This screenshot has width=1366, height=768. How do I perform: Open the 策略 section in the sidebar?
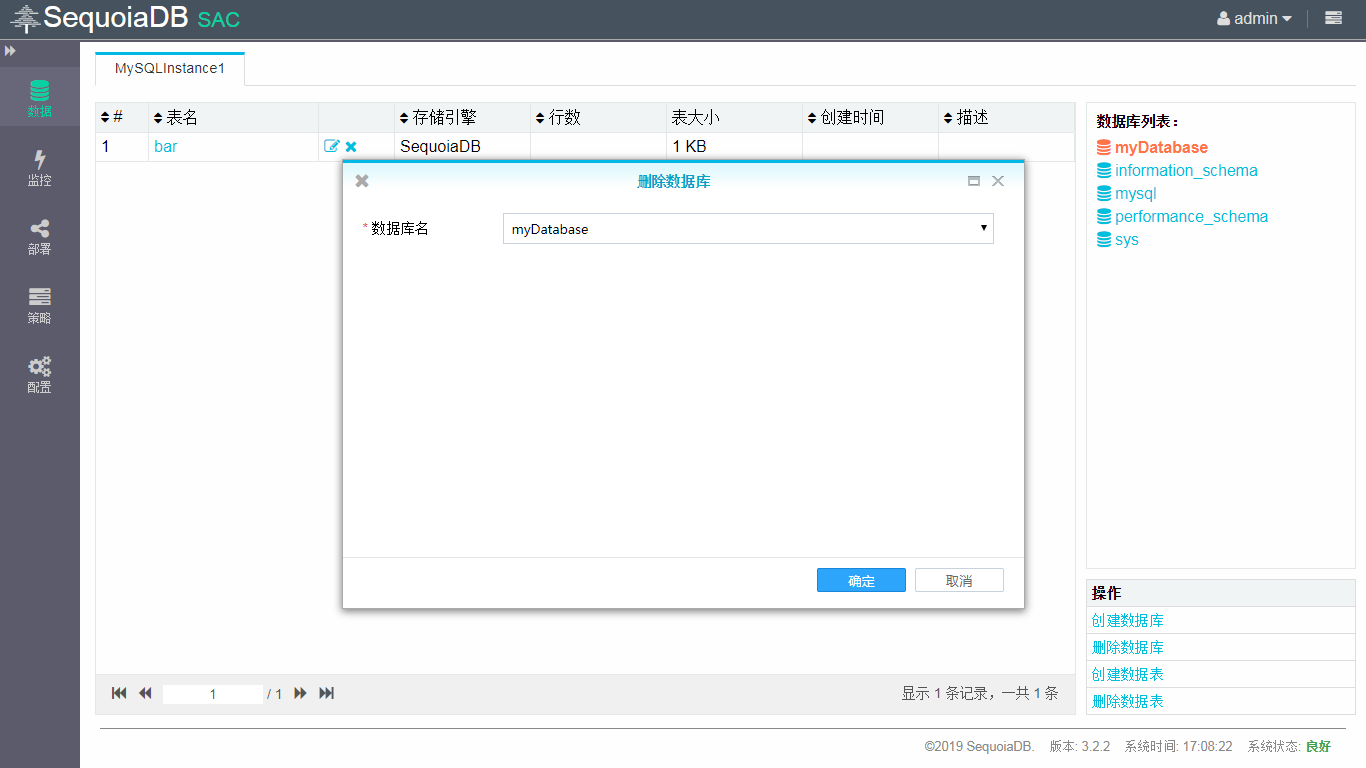pyautogui.click(x=39, y=306)
